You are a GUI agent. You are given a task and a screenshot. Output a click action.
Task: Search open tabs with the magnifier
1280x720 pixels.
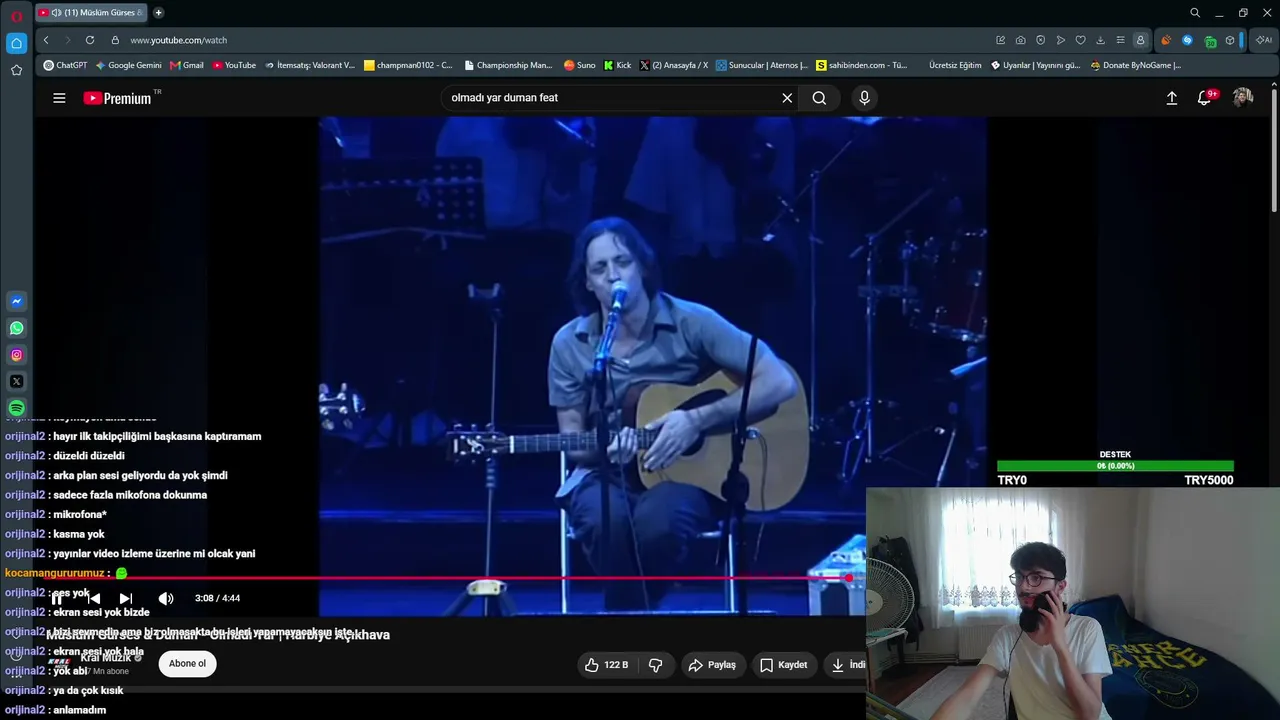pyautogui.click(x=1194, y=13)
